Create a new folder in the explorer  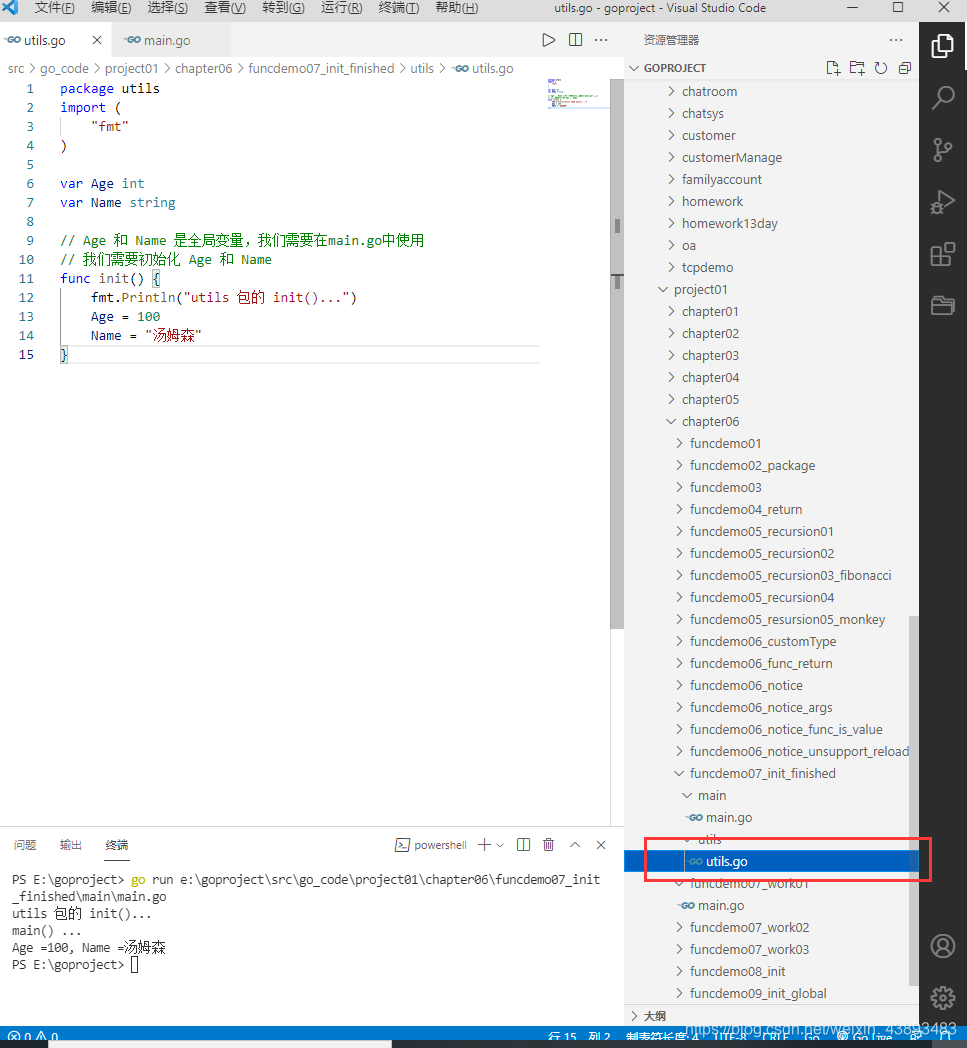pos(857,67)
